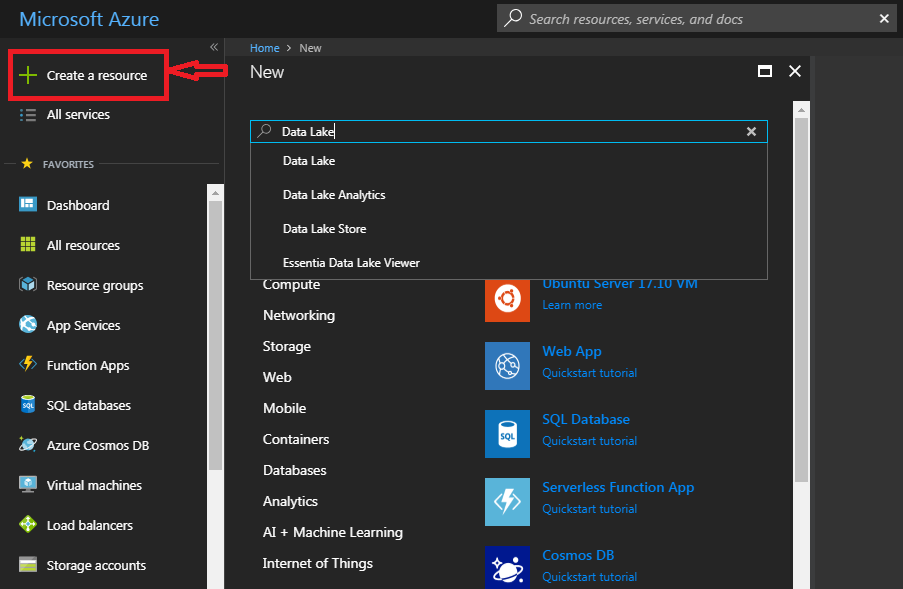Open the AI + Machine Learning category
The image size is (903, 589).
coord(333,533)
